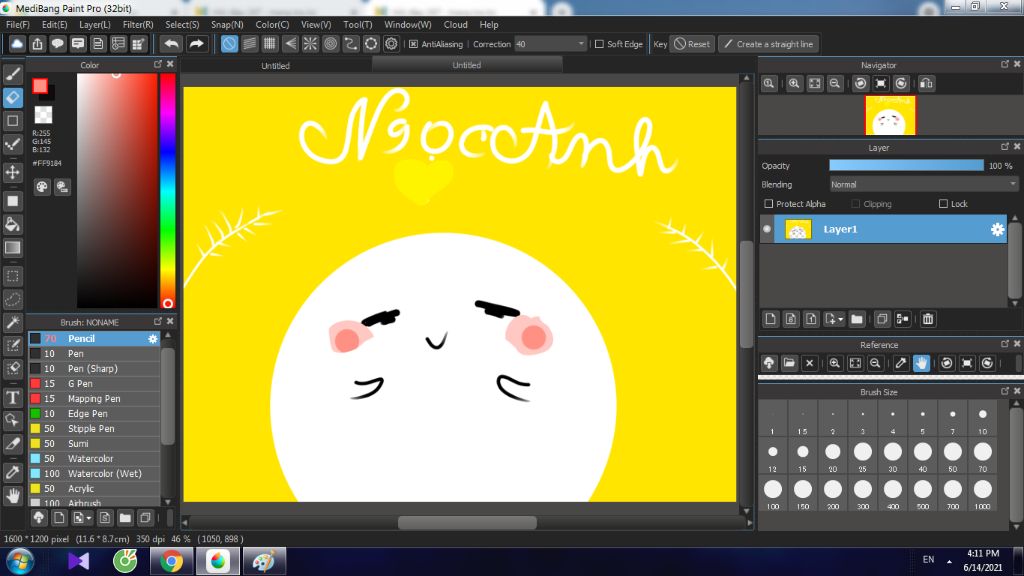Image resolution: width=1024 pixels, height=576 pixels.
Task: Expand add-layer dropdown arrow in Layer panel
Action: click(840, 319)
